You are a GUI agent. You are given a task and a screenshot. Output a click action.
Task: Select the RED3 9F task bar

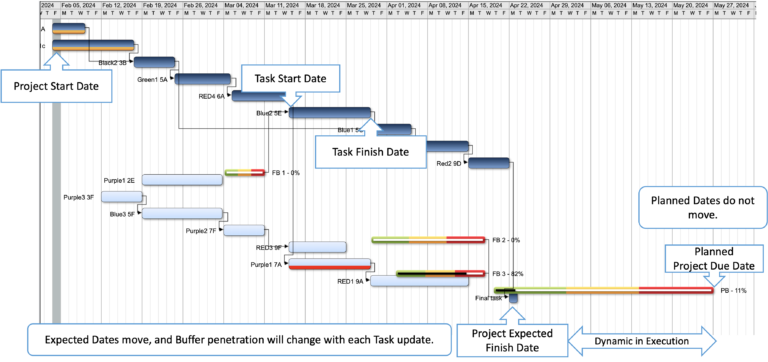(x=318, y=247)
